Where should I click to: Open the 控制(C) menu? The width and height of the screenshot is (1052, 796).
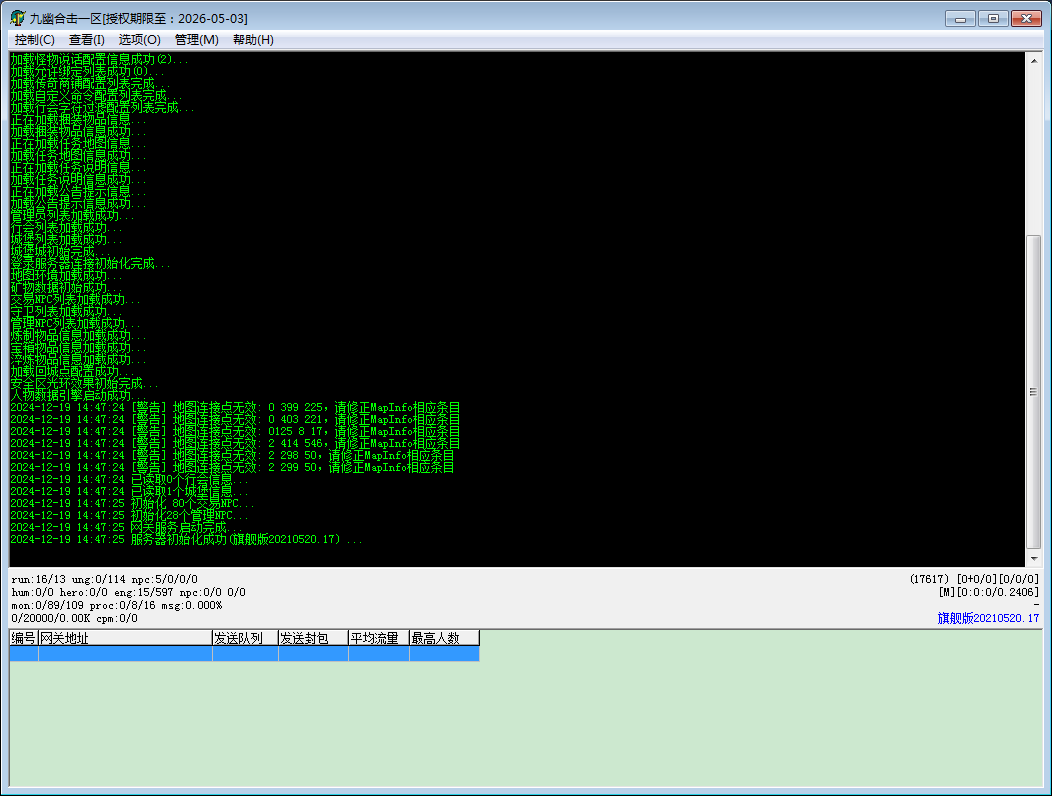[x=34, y=40]
